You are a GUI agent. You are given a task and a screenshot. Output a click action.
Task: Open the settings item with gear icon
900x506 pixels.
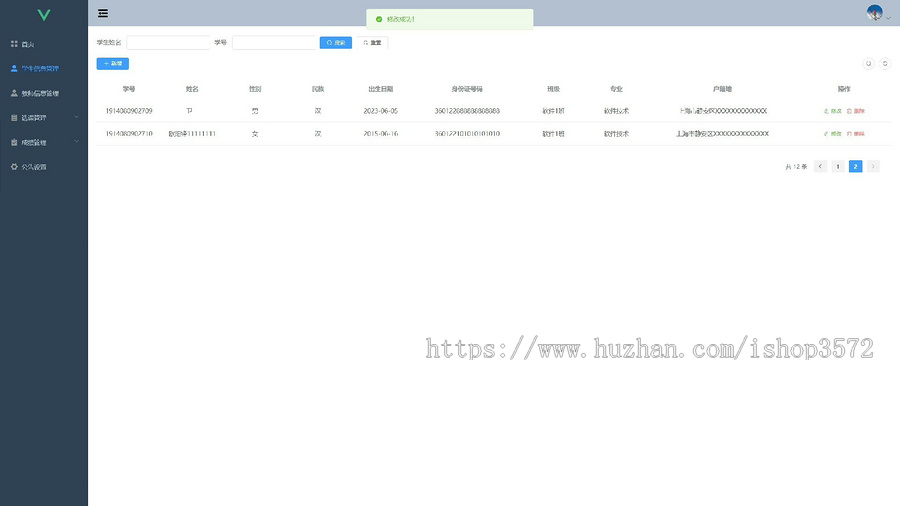tap(44, 167)
